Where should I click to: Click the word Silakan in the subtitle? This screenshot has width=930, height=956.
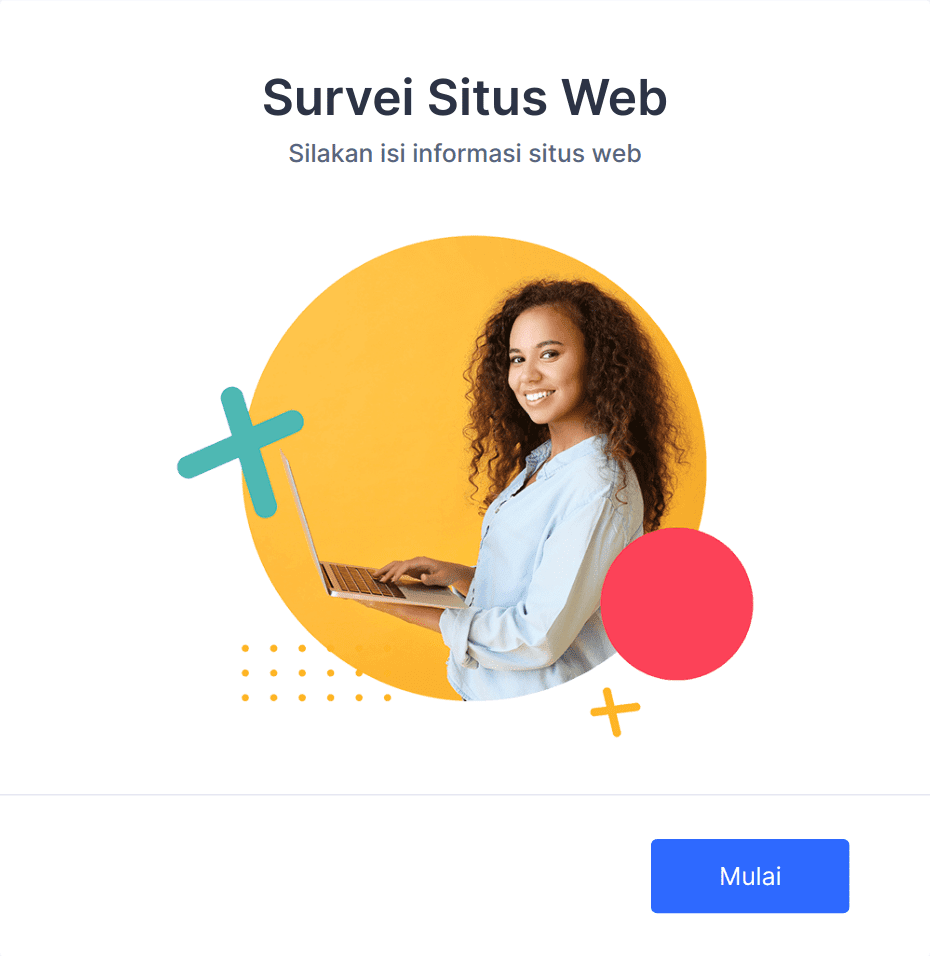331,153
